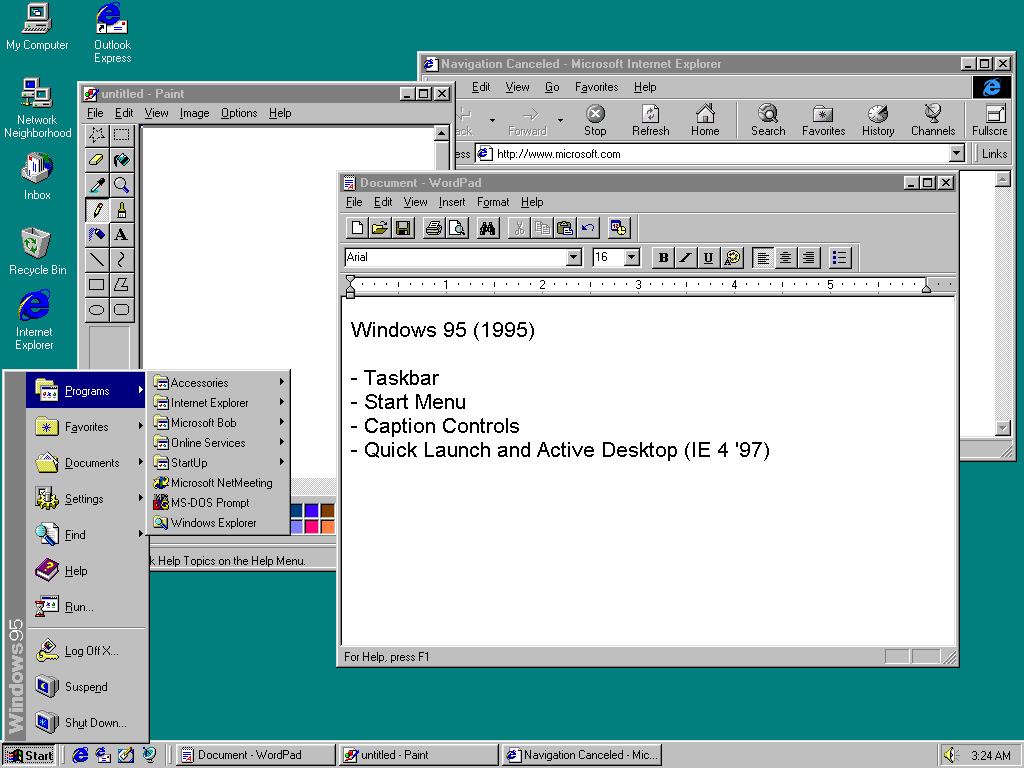Select the Fill With Color bucket tool
This screenshot has height=768, width=1024.
click(x=121, y=160)
